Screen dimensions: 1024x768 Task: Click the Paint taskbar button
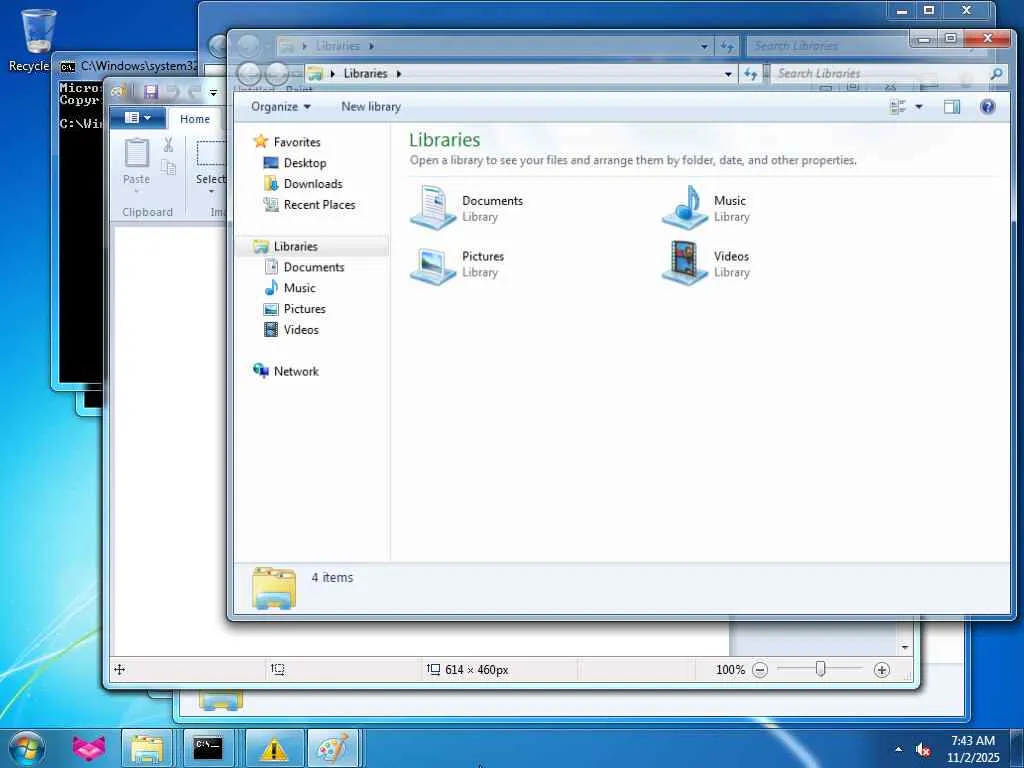point(333,748)
